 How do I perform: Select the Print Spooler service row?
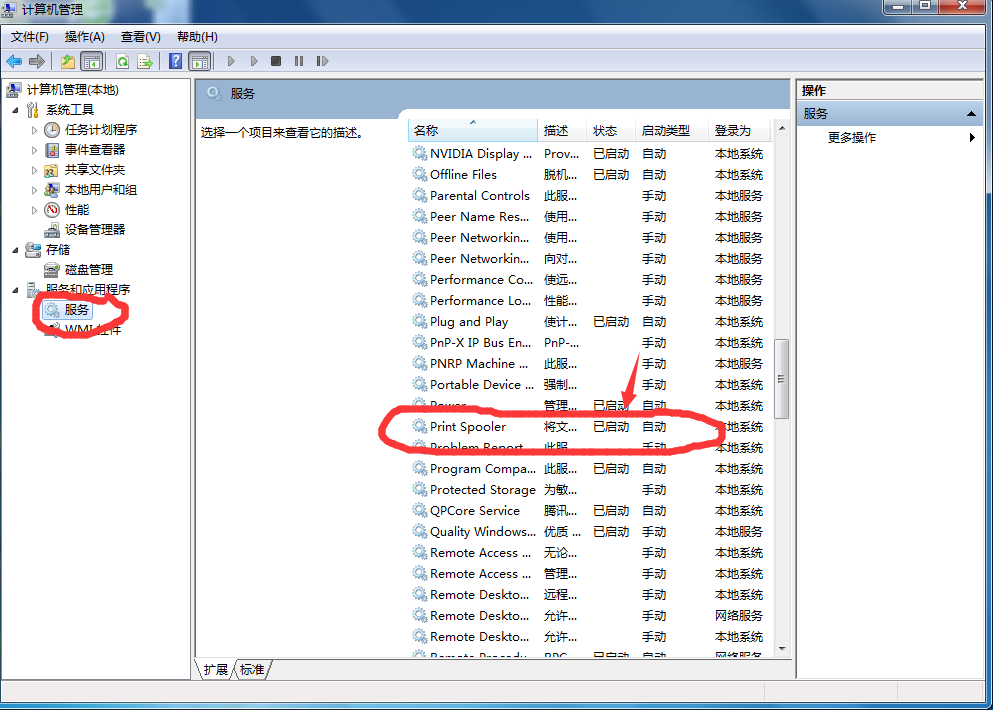588,427
